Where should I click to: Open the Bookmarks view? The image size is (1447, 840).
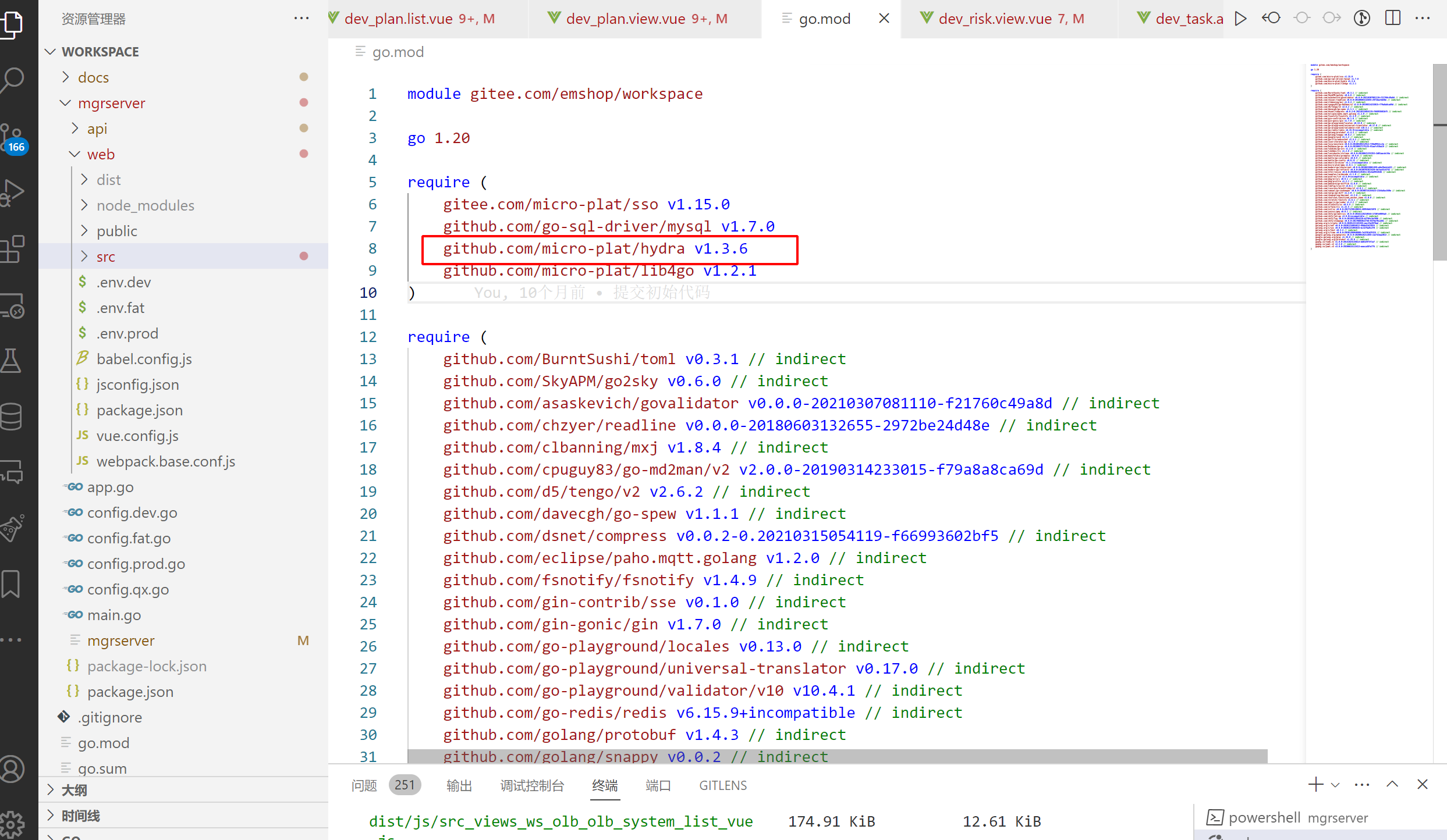click(x=12, y=584)
